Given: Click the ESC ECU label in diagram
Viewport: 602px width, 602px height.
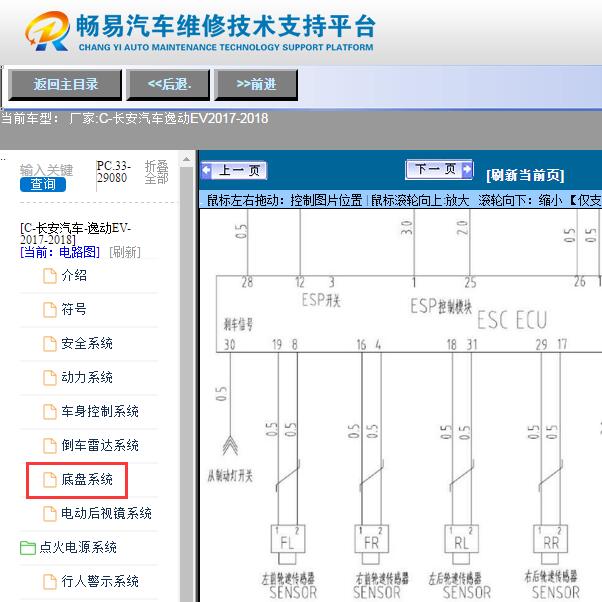Looking at the screenshot, I should [x=512, y=320].
